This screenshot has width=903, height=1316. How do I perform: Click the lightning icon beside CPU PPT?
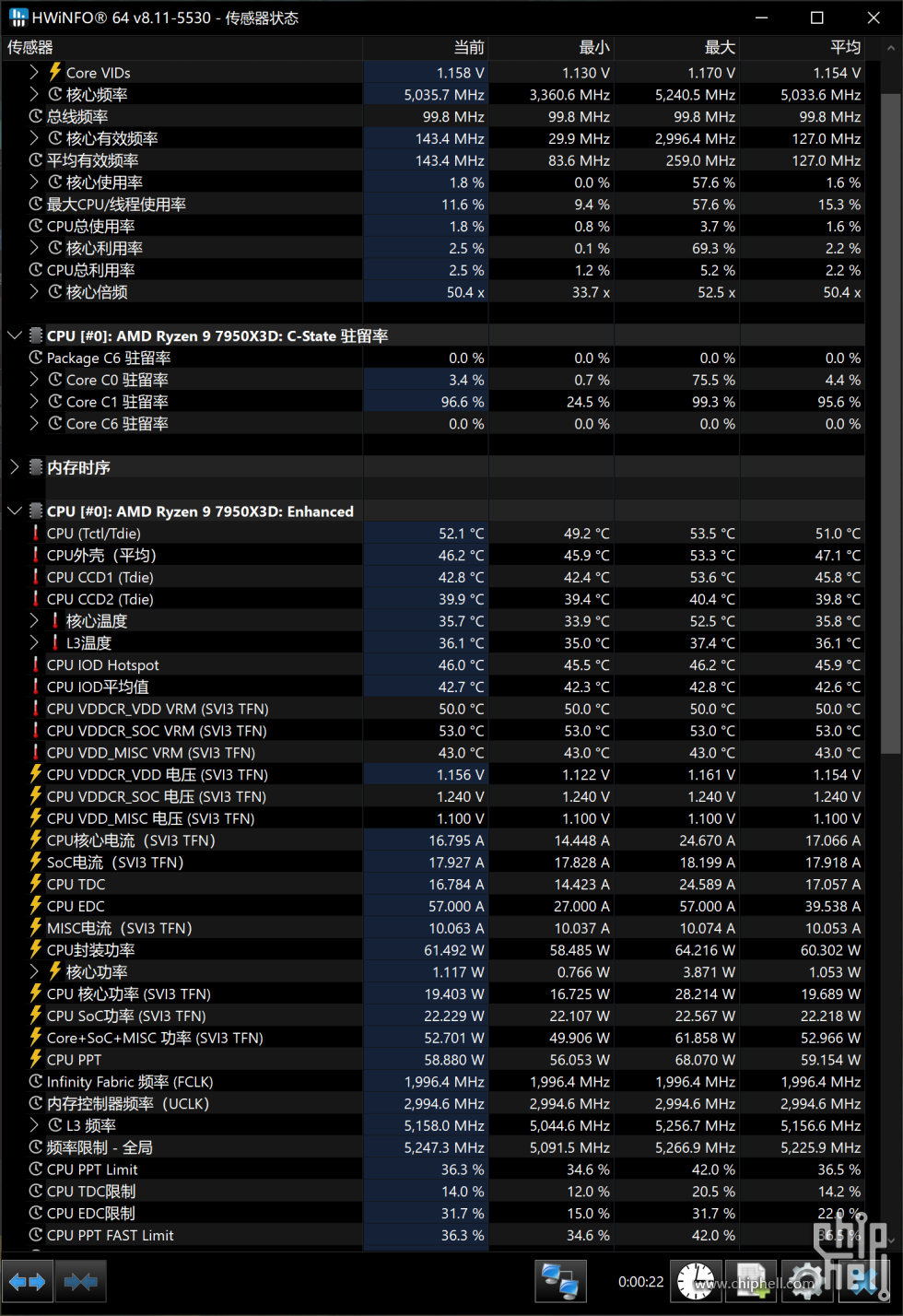pos(36,1060)
